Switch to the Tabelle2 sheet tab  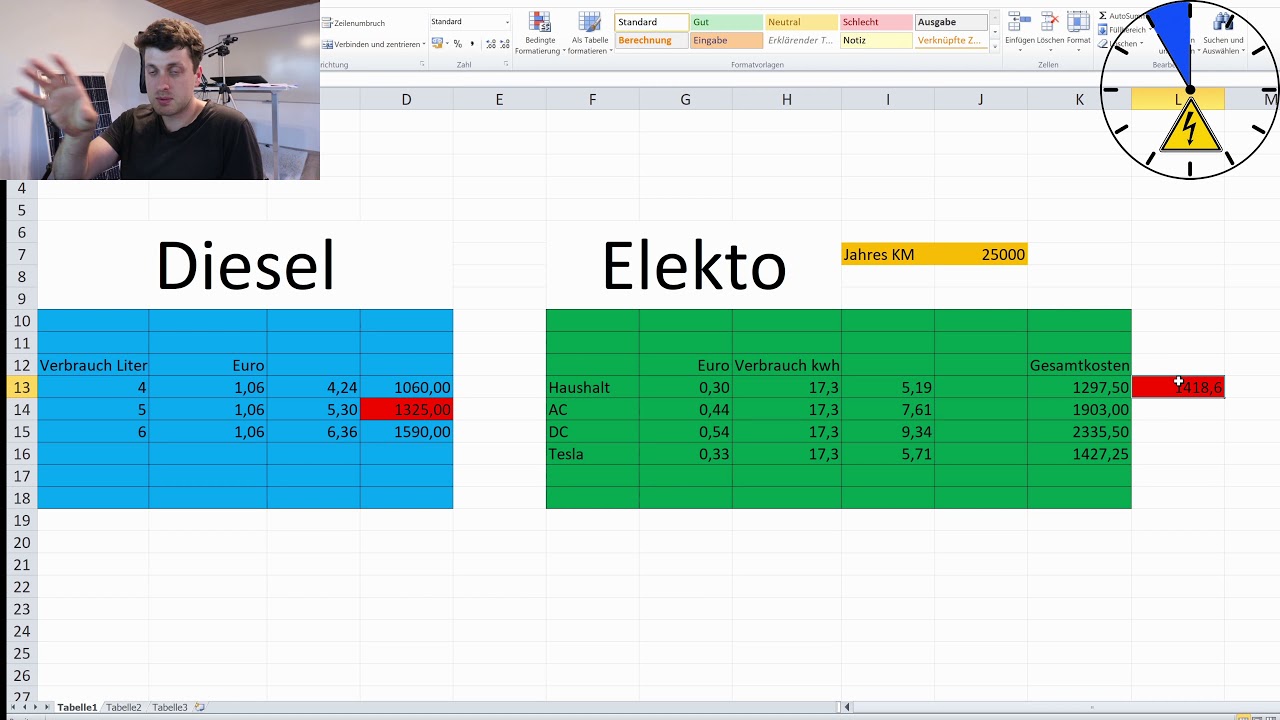(124, 707)
